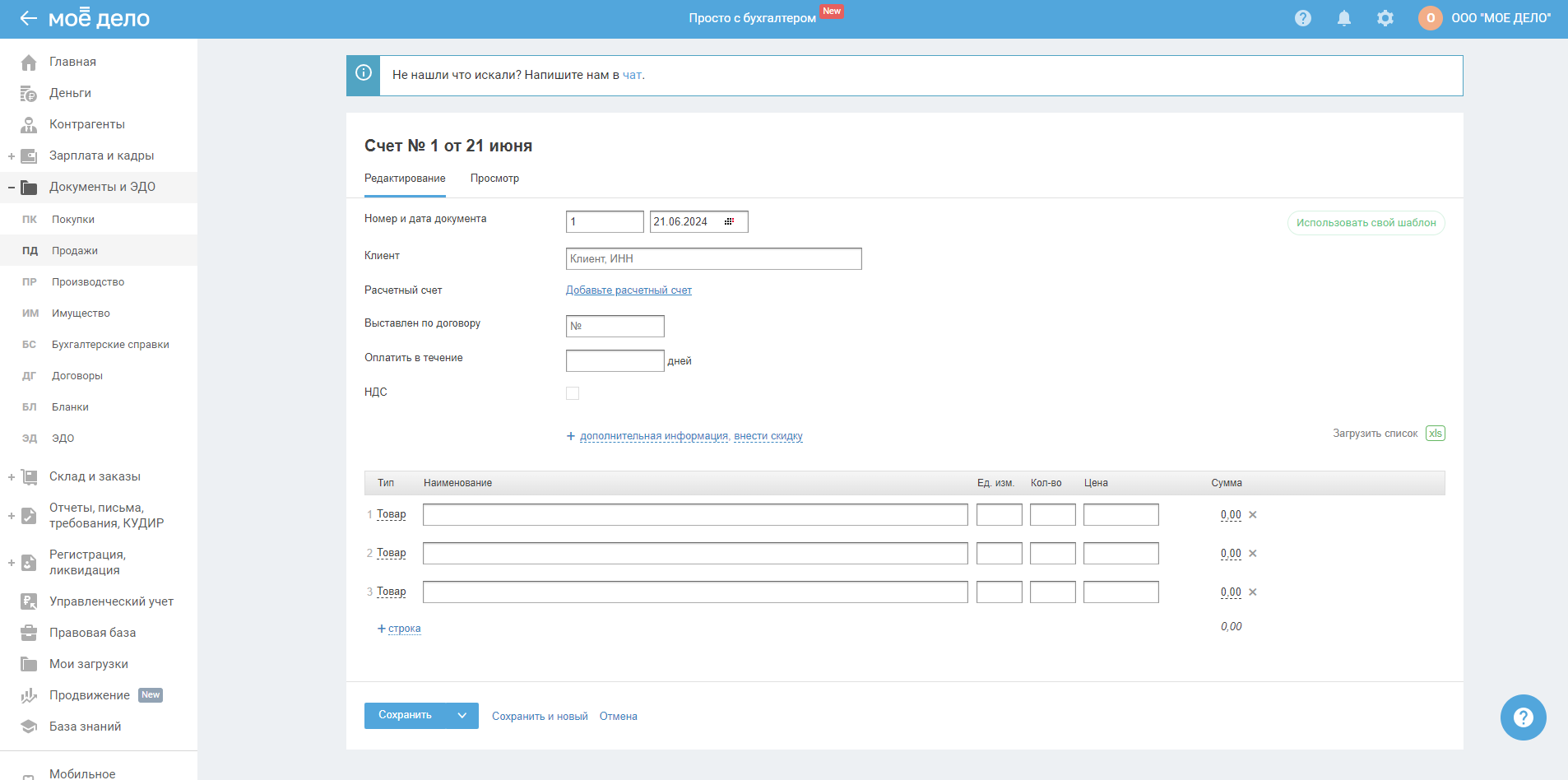This screenshot has width=1568, height=780.
Task: Open settings via the gear icon
Action: [x=1385, y=18]
